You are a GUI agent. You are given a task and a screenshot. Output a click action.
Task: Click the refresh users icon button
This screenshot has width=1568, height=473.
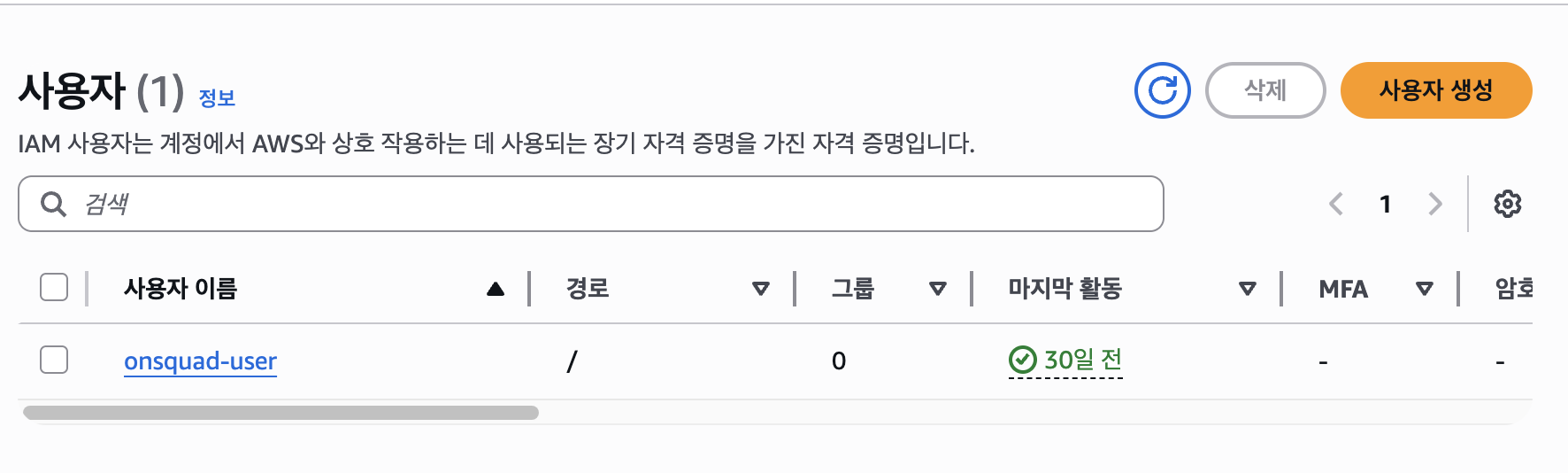coord(1162,90)
